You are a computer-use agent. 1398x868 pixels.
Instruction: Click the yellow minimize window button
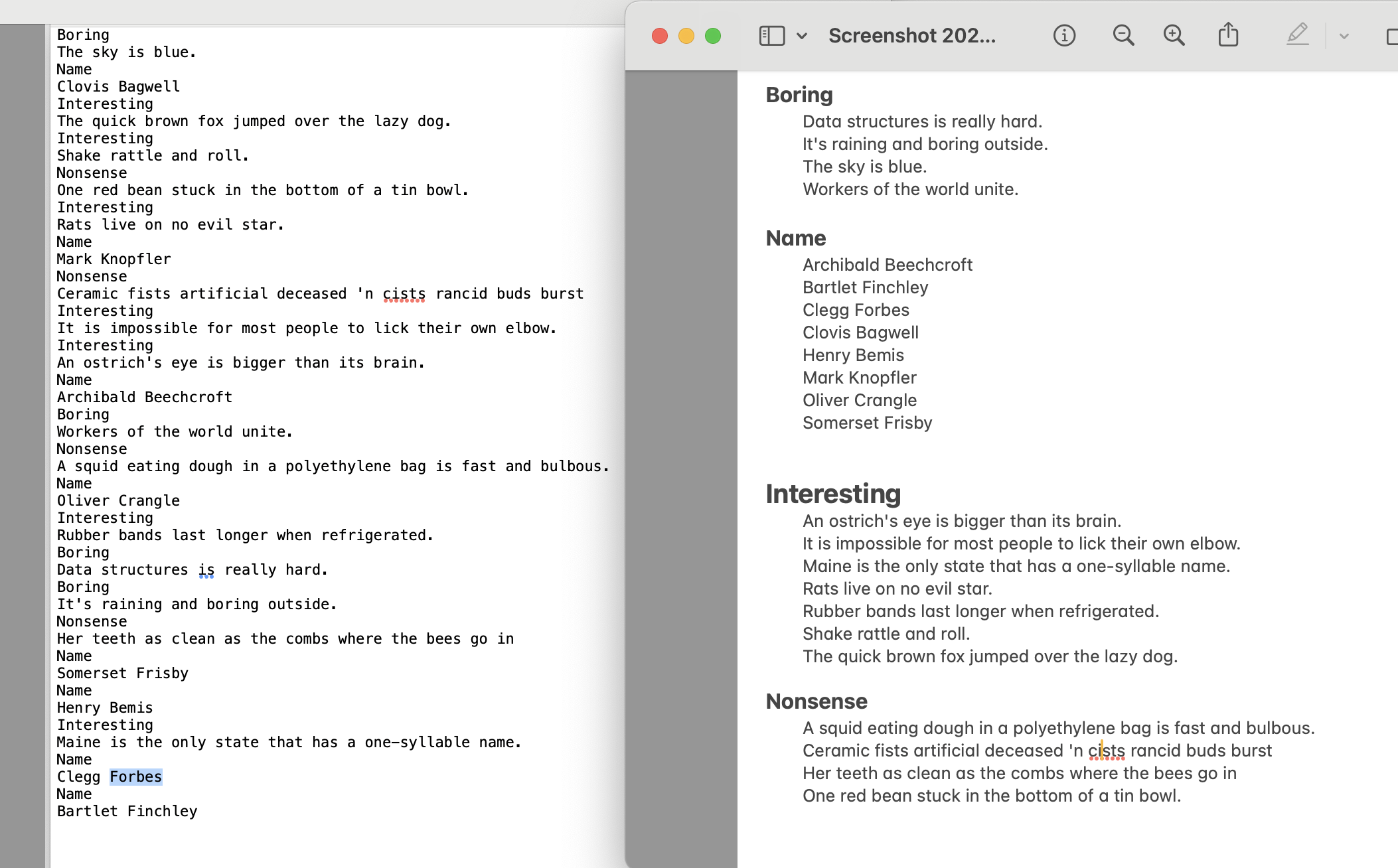[686, 36]
